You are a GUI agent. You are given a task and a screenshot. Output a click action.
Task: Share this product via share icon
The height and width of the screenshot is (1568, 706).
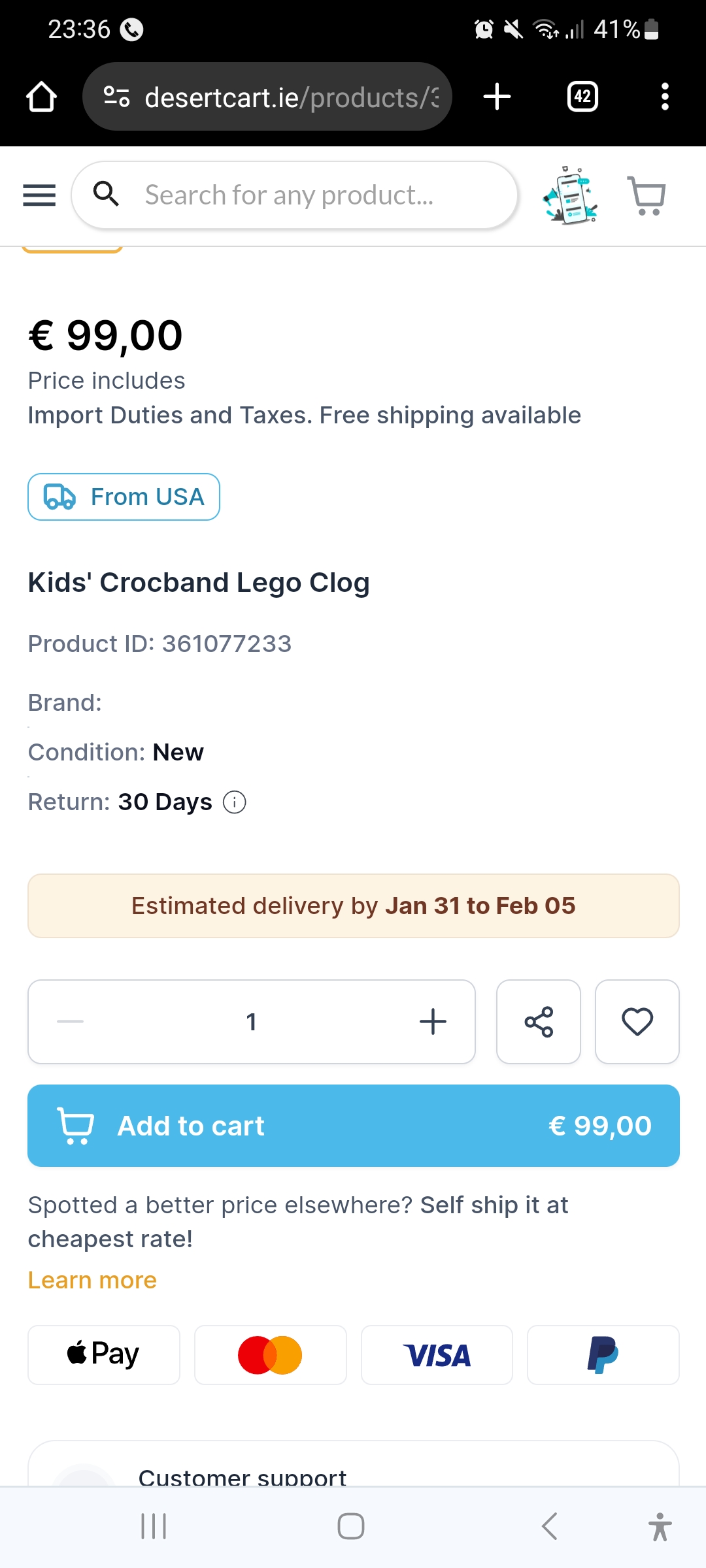[539, 1022]
